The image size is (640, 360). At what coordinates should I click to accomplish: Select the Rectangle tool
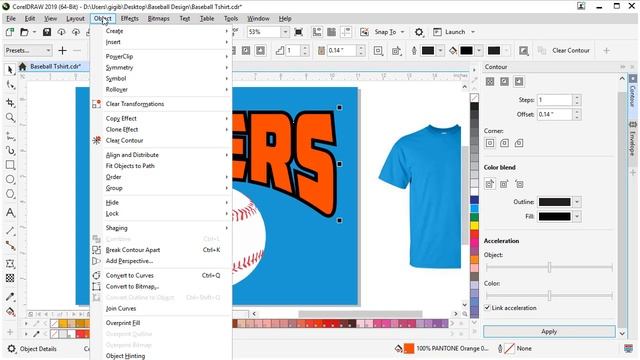click(x=10, y=165)
